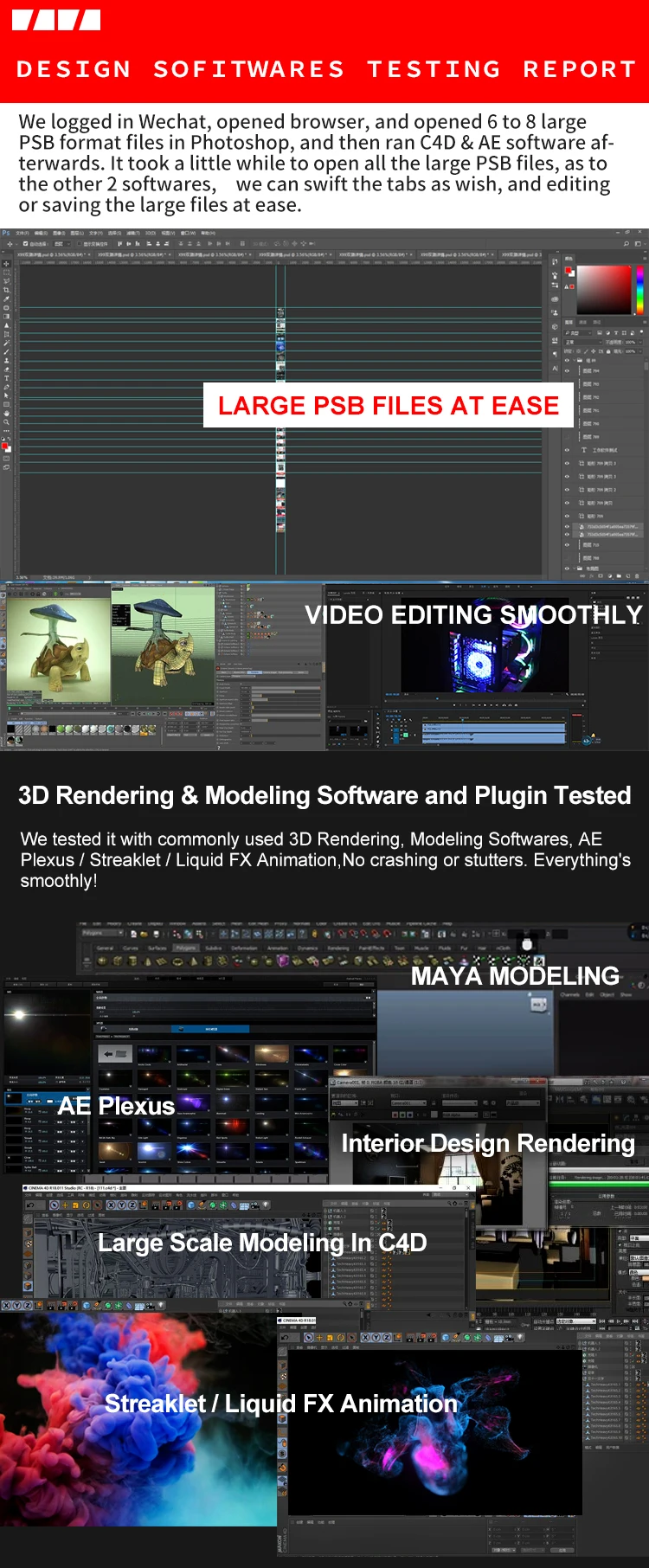Click the trash icon in Layers panel
649x1568 pixels.
click(x=637, y=576)
